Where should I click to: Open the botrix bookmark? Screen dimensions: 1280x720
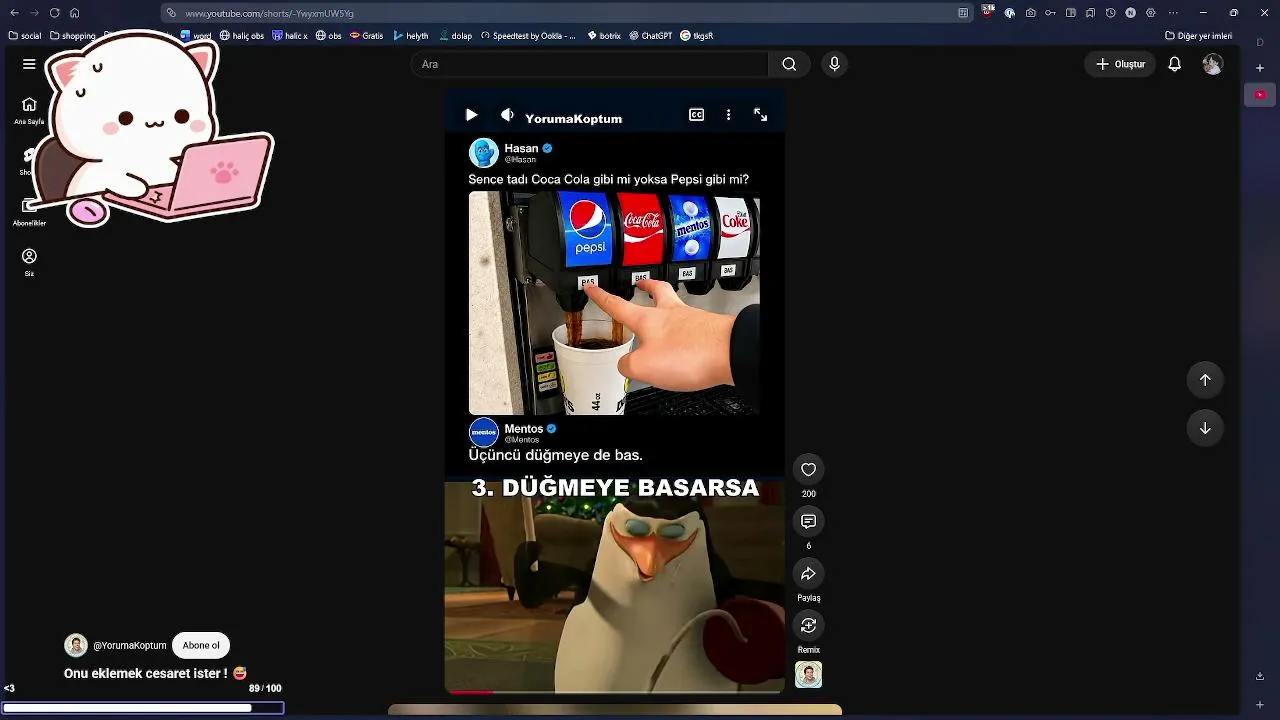point(605,35)
